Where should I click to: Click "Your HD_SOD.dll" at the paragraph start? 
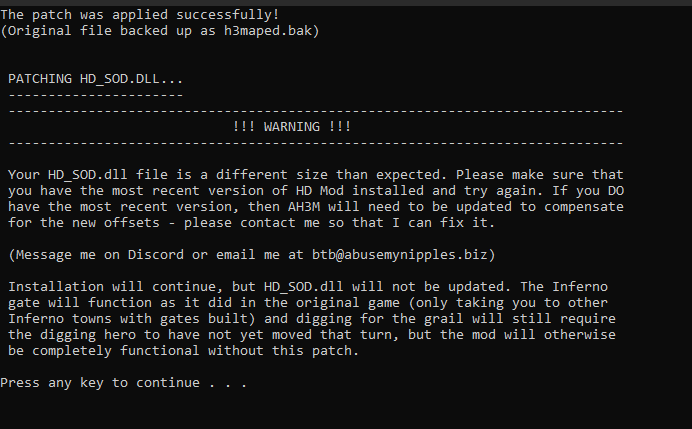[68, 175]
